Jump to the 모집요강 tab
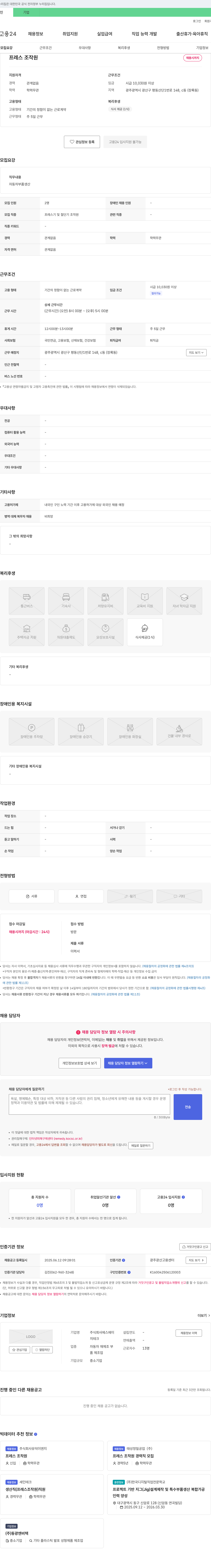The height and width of the screenshot is (1568, 211). click(x=7, y=48)
